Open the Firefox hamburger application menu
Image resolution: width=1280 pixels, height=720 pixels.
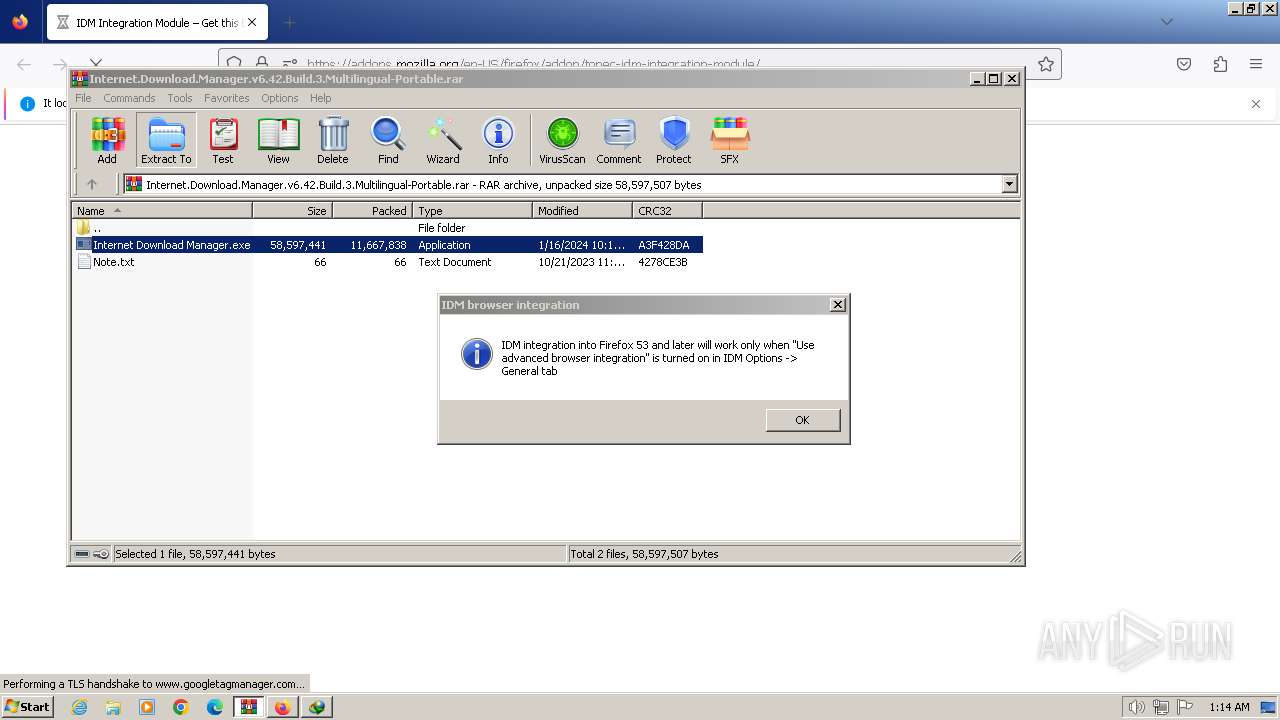1256,64
